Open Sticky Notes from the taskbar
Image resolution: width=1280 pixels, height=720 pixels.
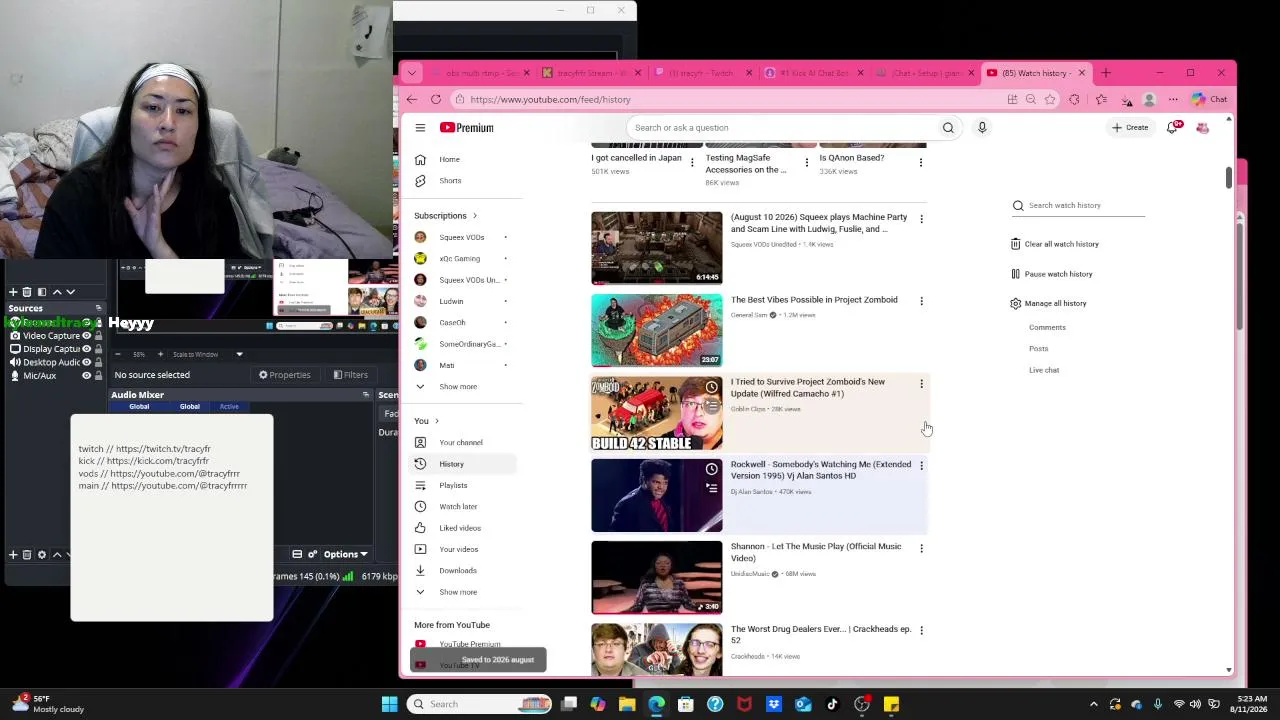pos(891,704)
